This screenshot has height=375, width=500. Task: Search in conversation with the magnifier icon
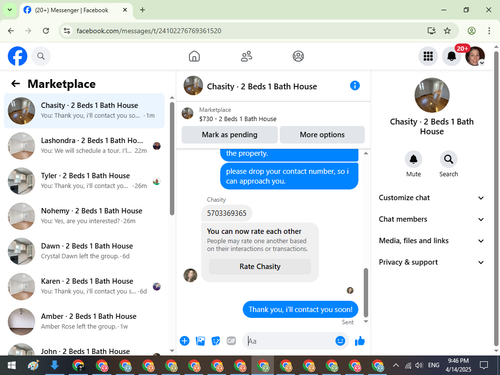coord(448,159)
